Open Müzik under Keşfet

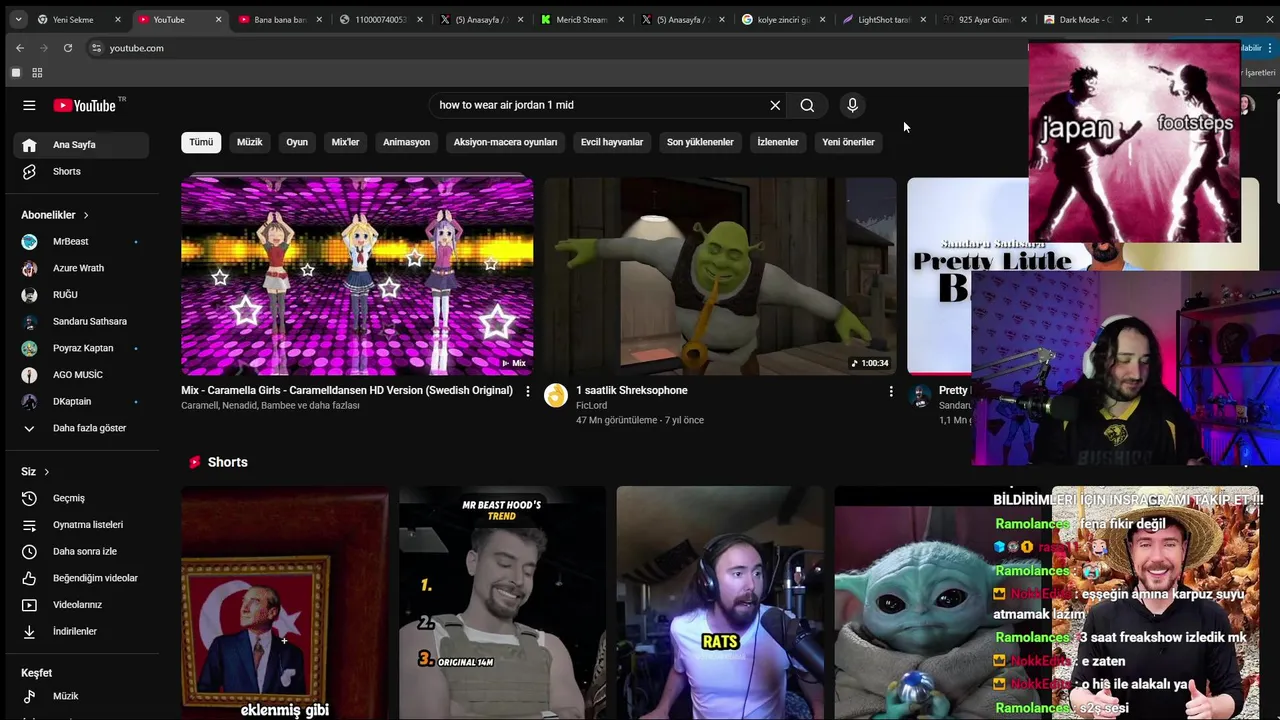(81, 696)
